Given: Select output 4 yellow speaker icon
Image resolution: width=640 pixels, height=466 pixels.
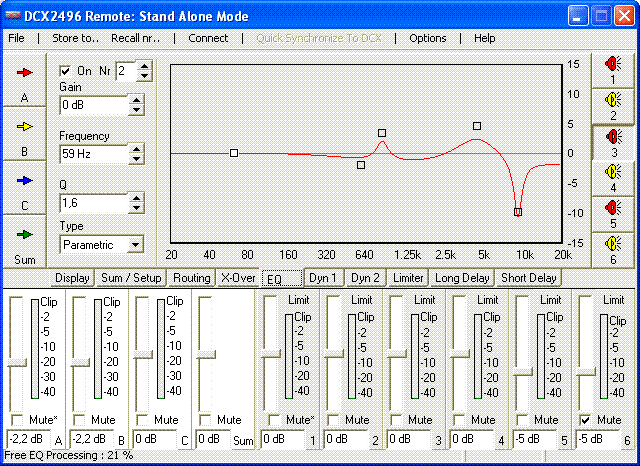Looking at the screenshot, I should click(613, 171).
